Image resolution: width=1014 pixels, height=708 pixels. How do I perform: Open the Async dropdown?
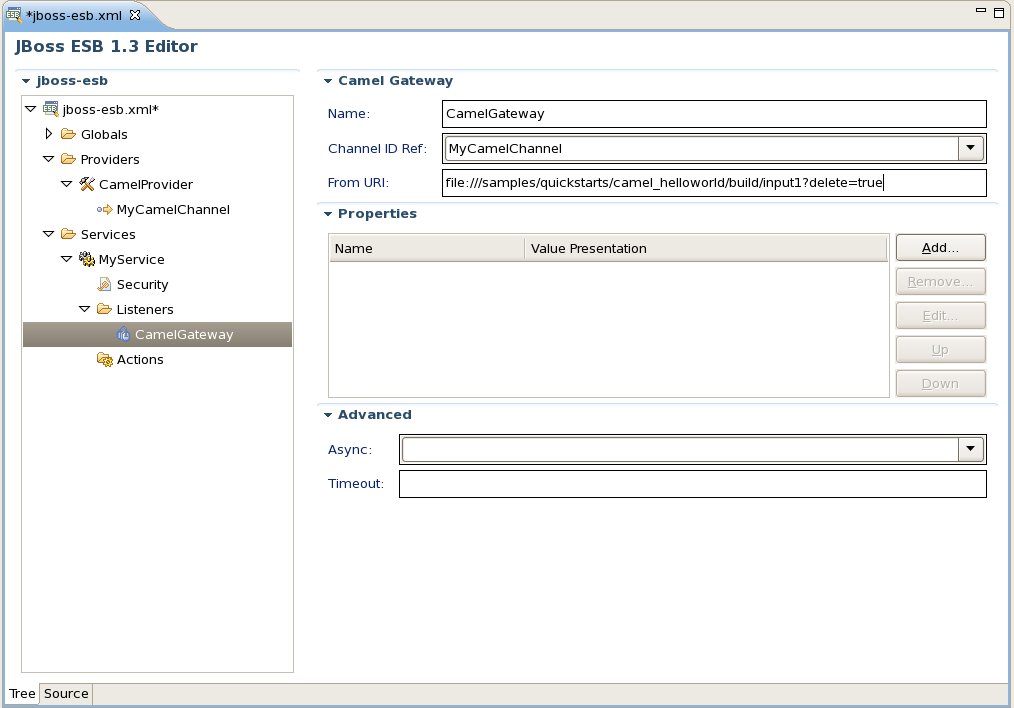coord(971,449)
